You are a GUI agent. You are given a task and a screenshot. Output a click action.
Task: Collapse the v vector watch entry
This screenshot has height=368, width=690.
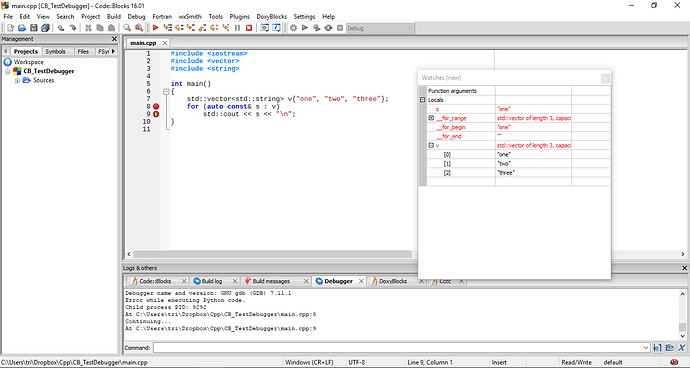tap(431, 145)
